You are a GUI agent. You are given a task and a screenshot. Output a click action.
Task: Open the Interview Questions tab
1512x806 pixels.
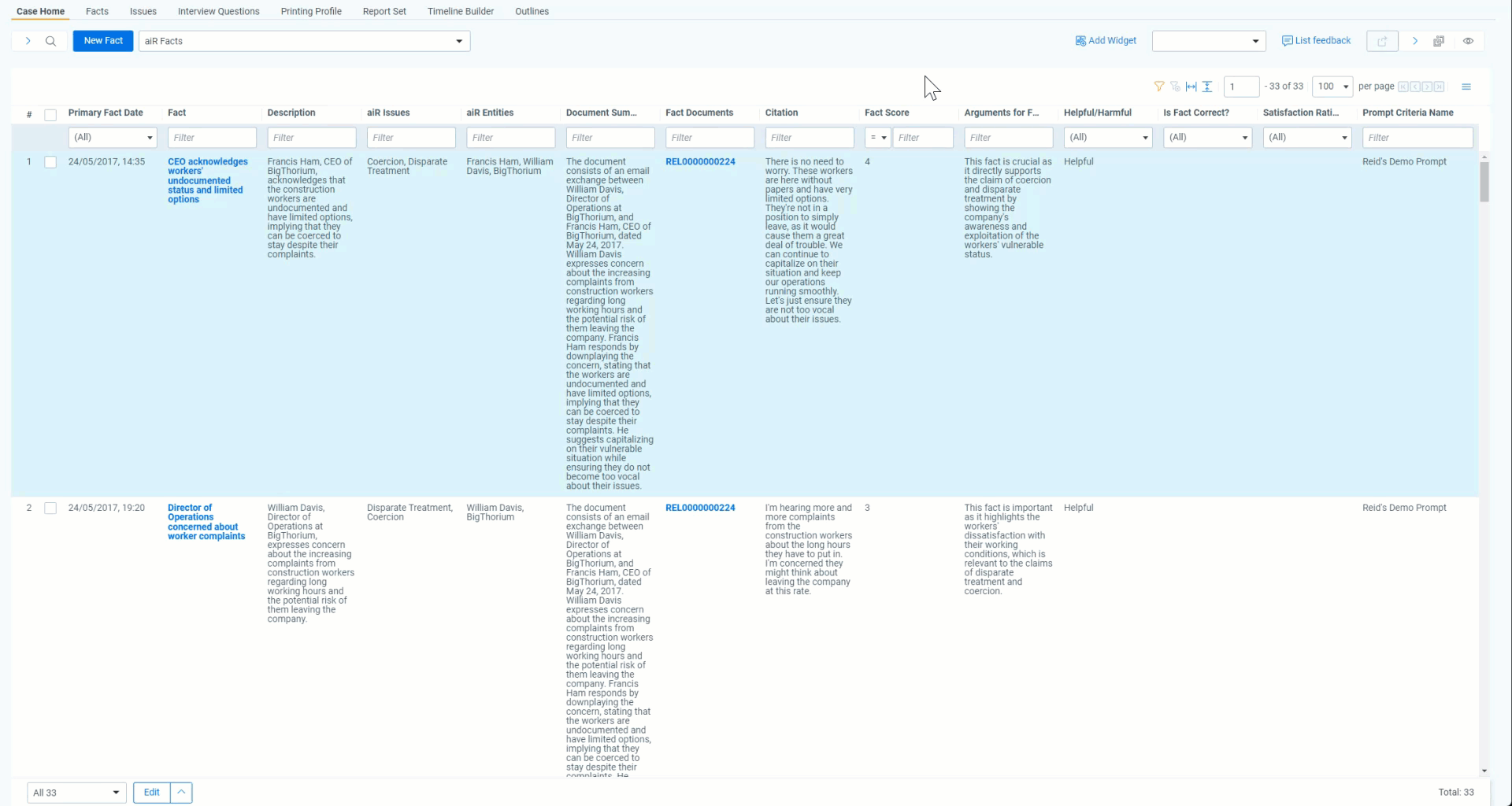(218, 11)
